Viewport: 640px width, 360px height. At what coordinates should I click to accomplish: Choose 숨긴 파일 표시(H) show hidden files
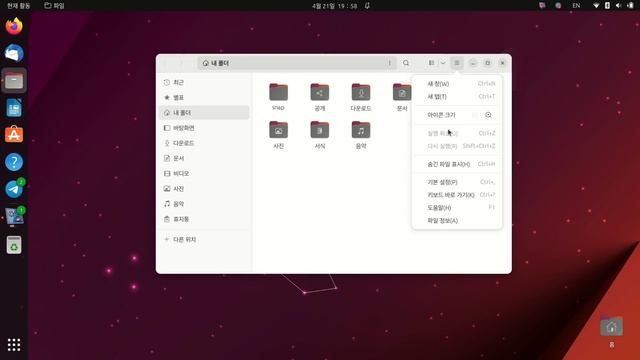tap(457, 164)
